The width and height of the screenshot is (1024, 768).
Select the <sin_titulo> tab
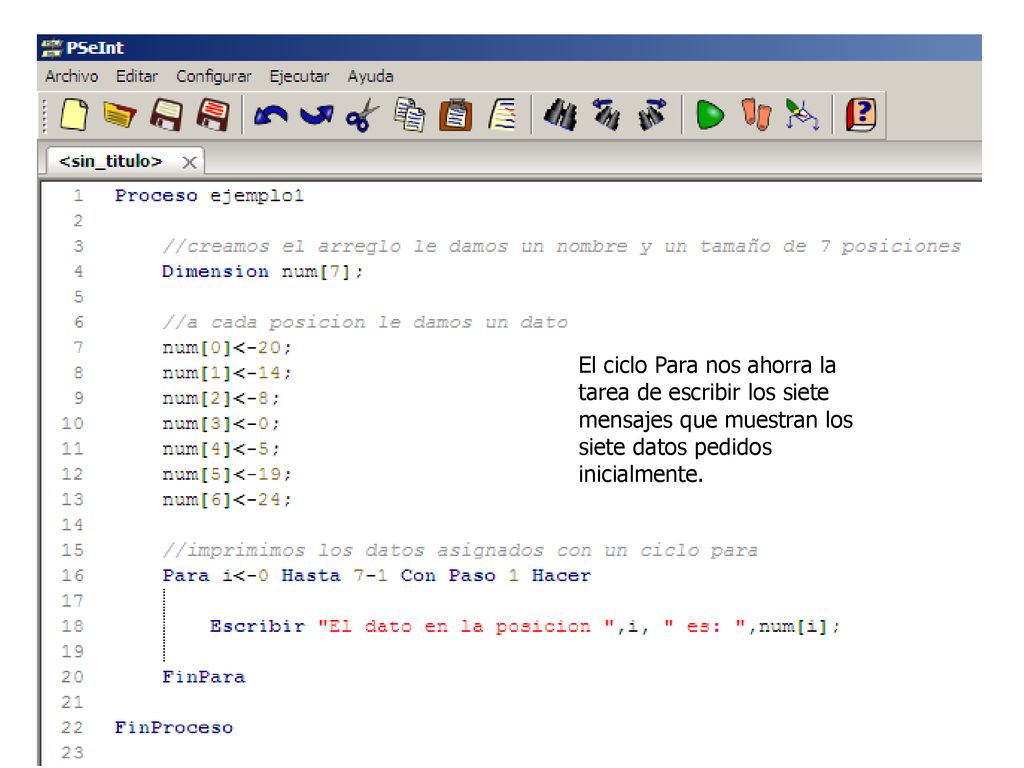(110, 161)
